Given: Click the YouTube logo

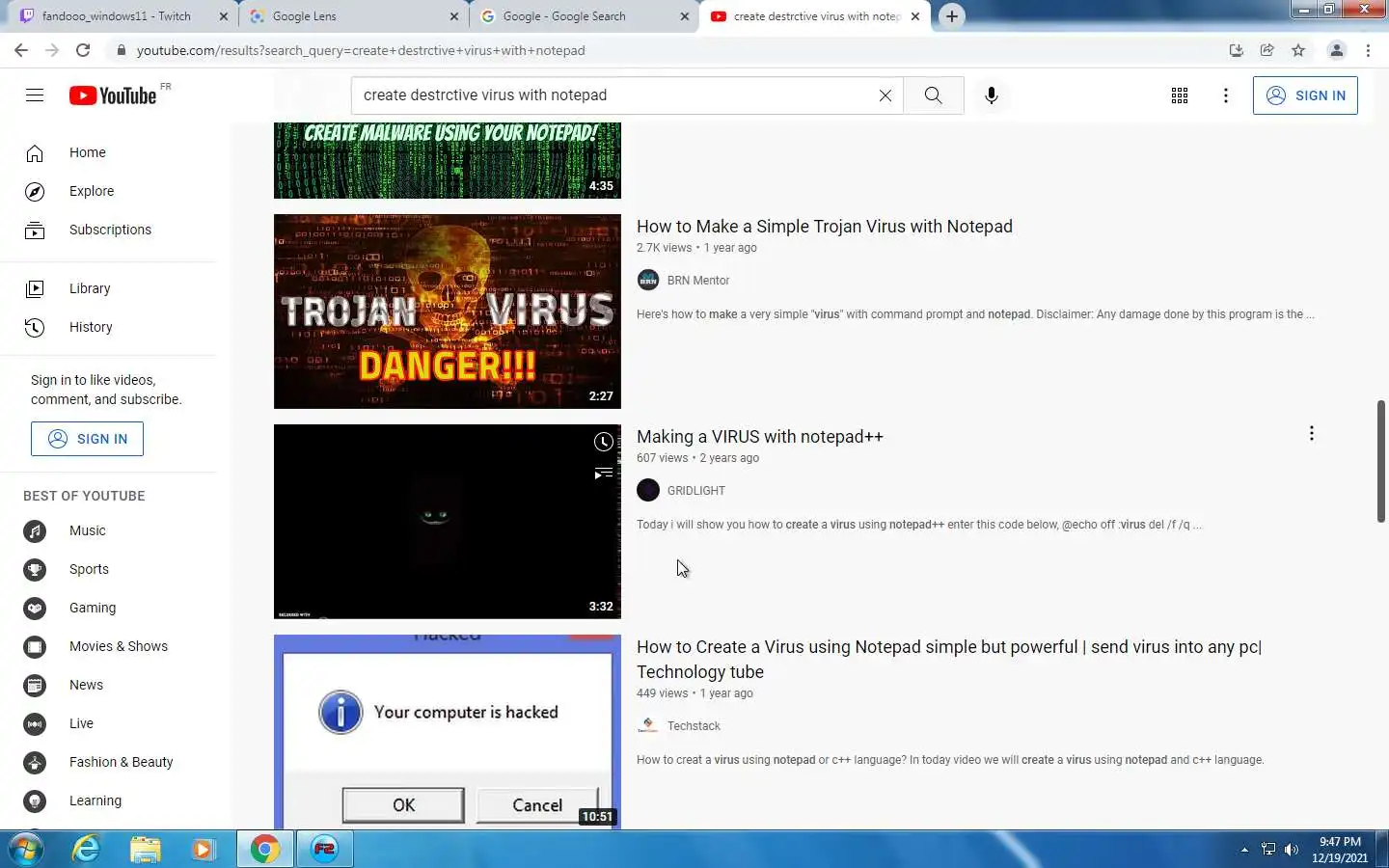Looking at the screenshot, I should click(113, 95).
